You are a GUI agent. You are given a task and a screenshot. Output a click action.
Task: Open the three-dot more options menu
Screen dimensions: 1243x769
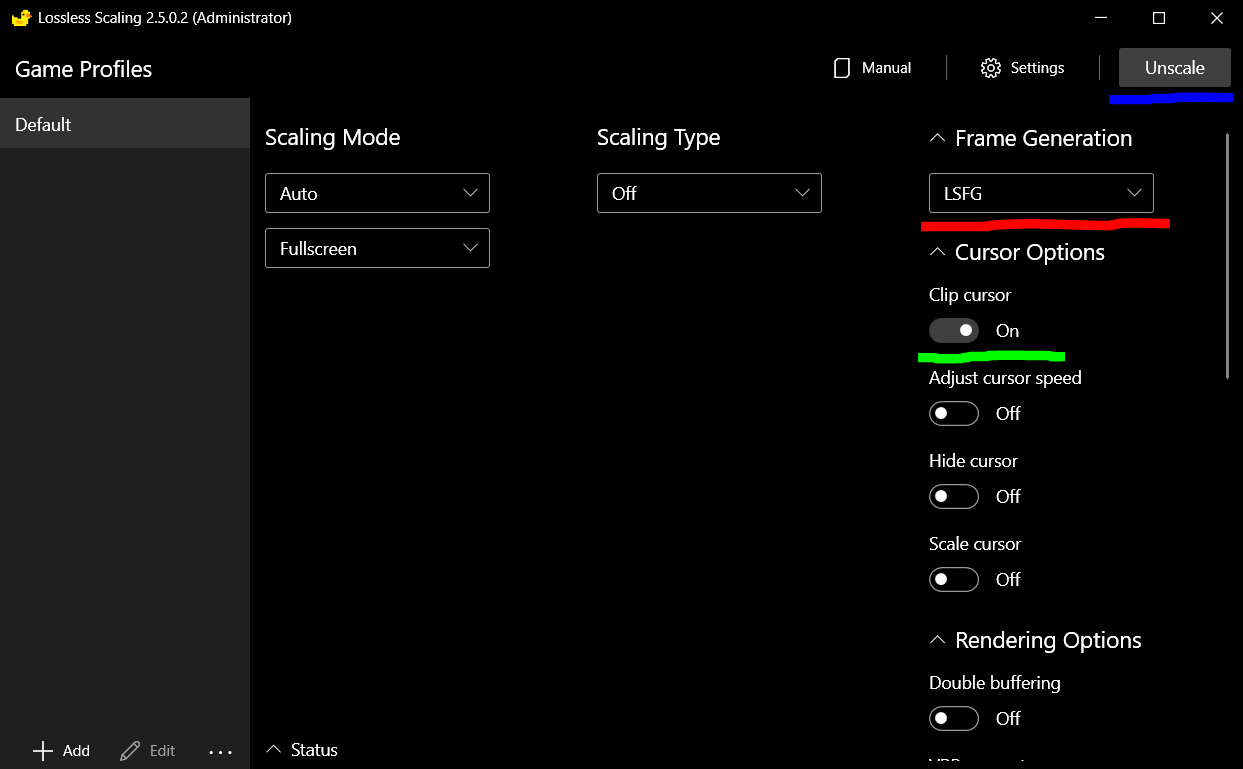tap(220, 752)
